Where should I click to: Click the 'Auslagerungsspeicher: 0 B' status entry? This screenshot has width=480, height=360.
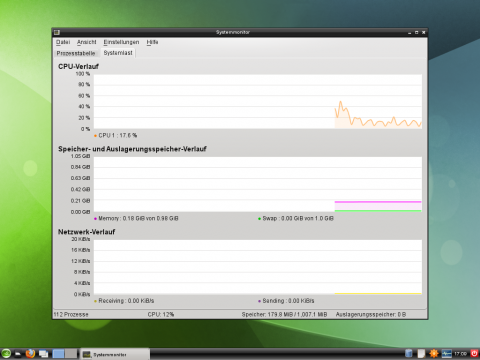pyautogui.click(x=371, y=314)
